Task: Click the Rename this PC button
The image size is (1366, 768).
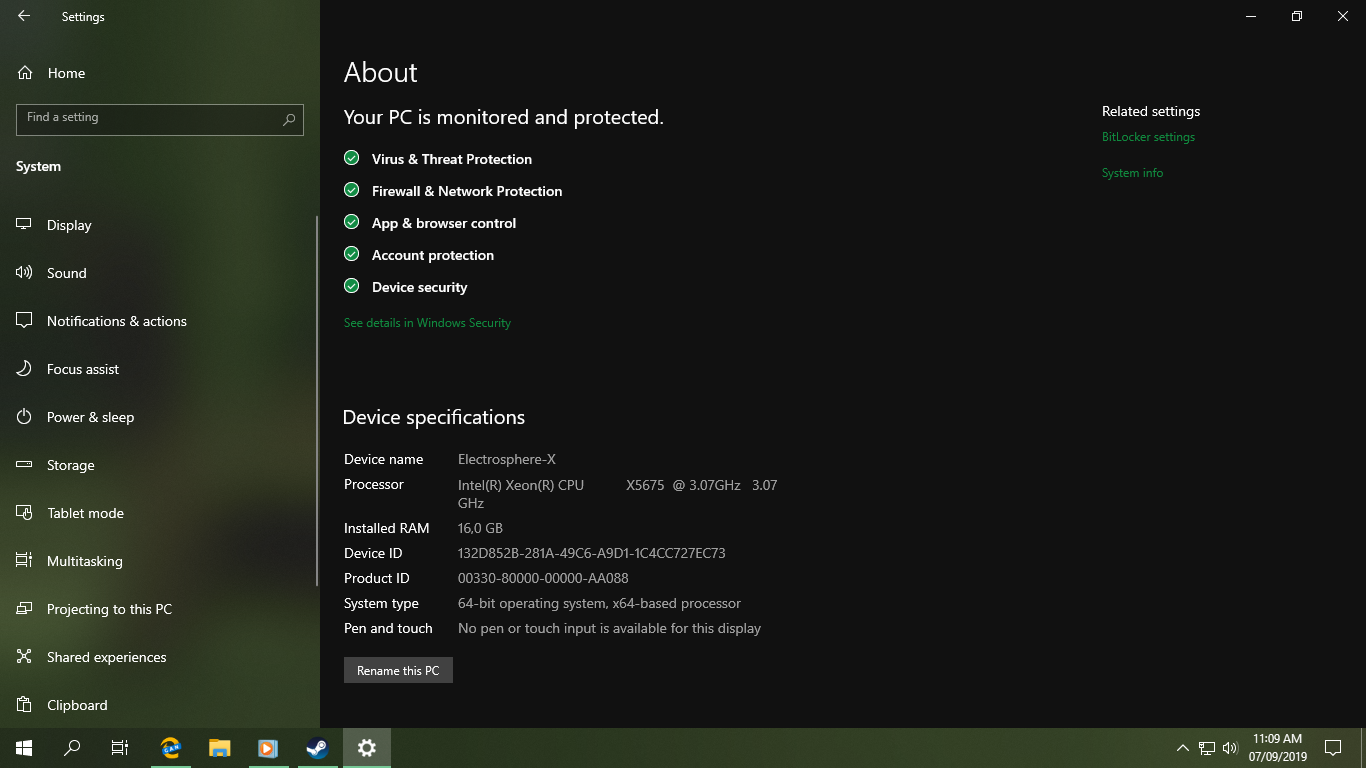Action: [x=398, y=670]
